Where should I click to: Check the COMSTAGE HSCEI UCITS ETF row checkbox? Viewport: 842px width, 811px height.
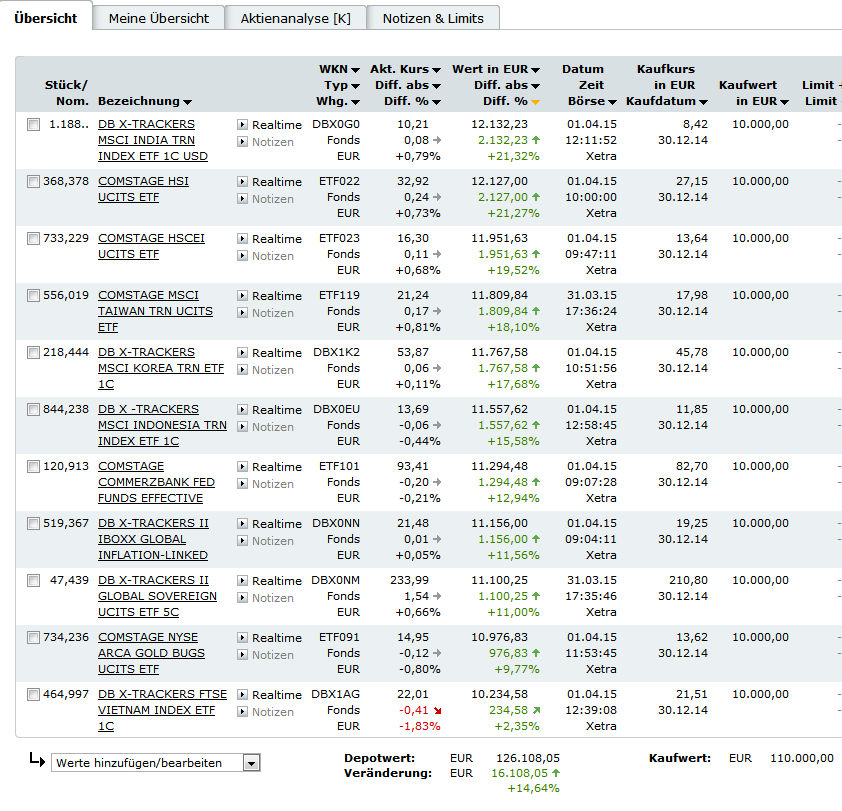click(33, 238)
